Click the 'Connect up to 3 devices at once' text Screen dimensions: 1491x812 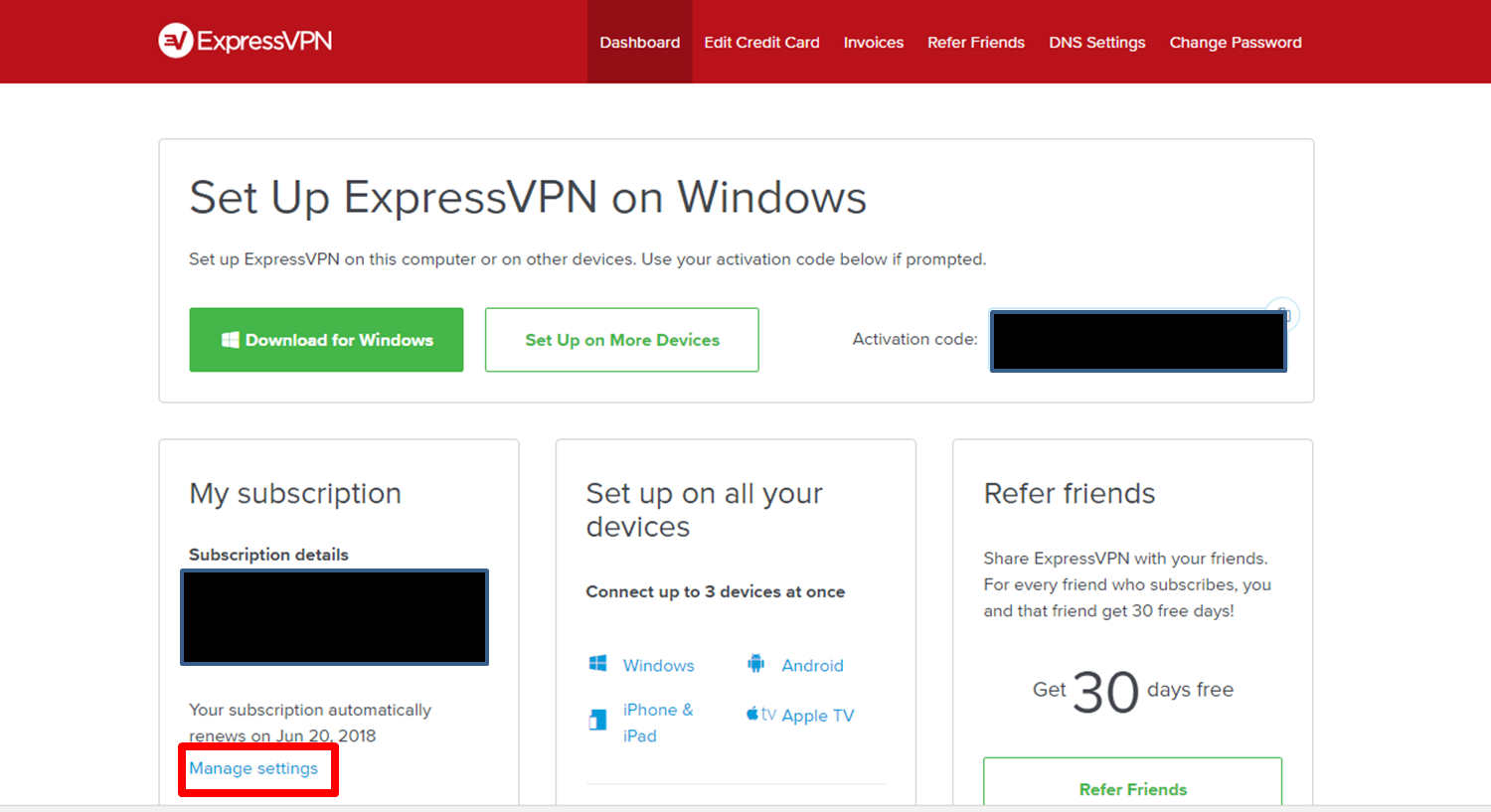click(x=716, y=591)
